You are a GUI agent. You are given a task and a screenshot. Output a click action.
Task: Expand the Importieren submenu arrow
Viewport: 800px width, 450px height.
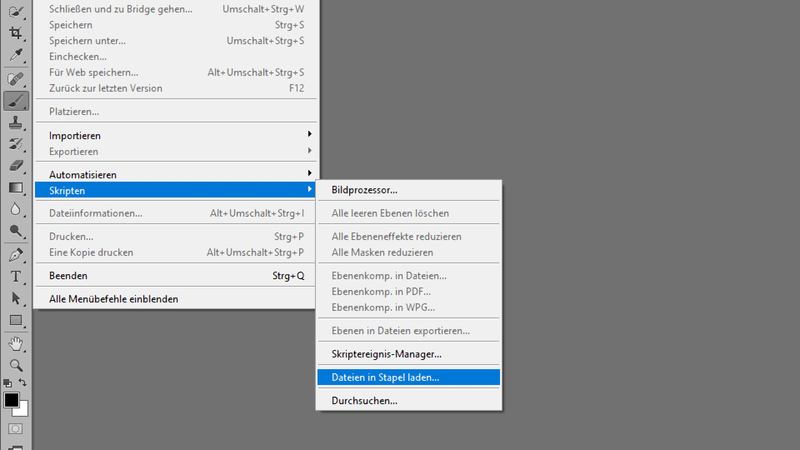pos(309,134)
